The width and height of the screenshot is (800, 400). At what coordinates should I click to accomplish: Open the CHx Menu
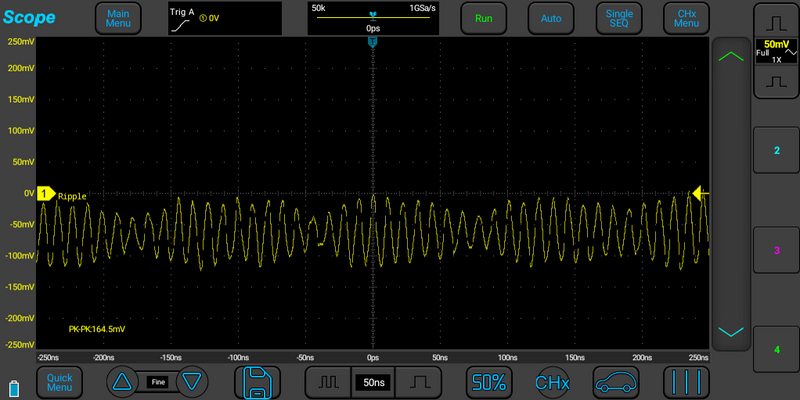(x=686, y=18)
